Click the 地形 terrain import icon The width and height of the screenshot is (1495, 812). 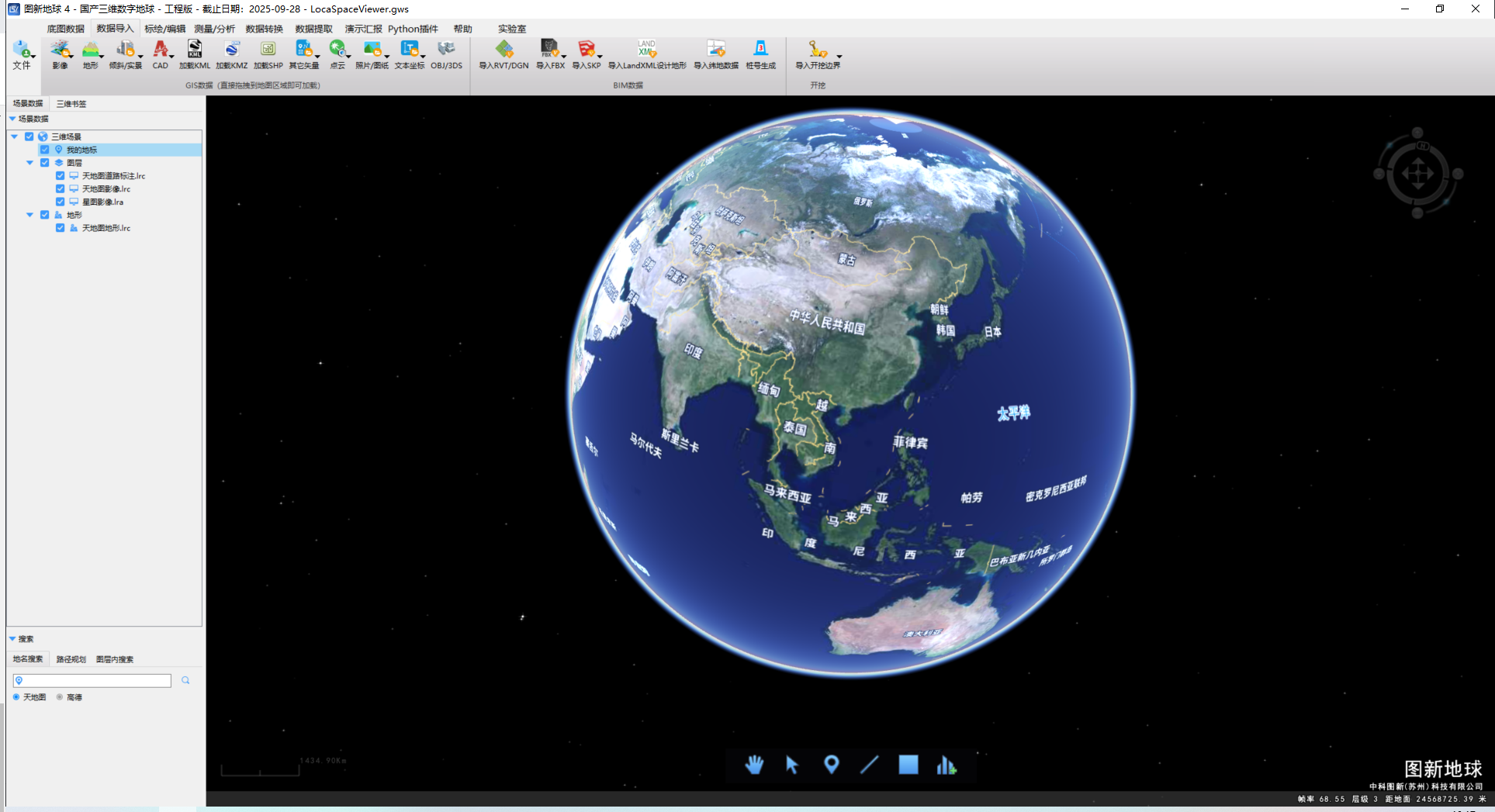pos(91,50)
